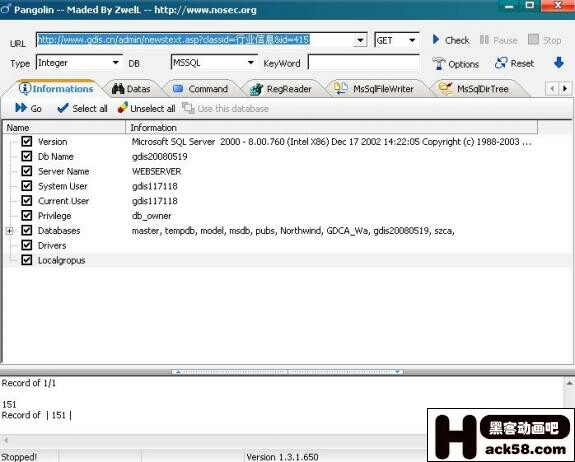Click the Go button label
Image resolution: width=575 pixels, height=462 pixels.
(36, 109)
